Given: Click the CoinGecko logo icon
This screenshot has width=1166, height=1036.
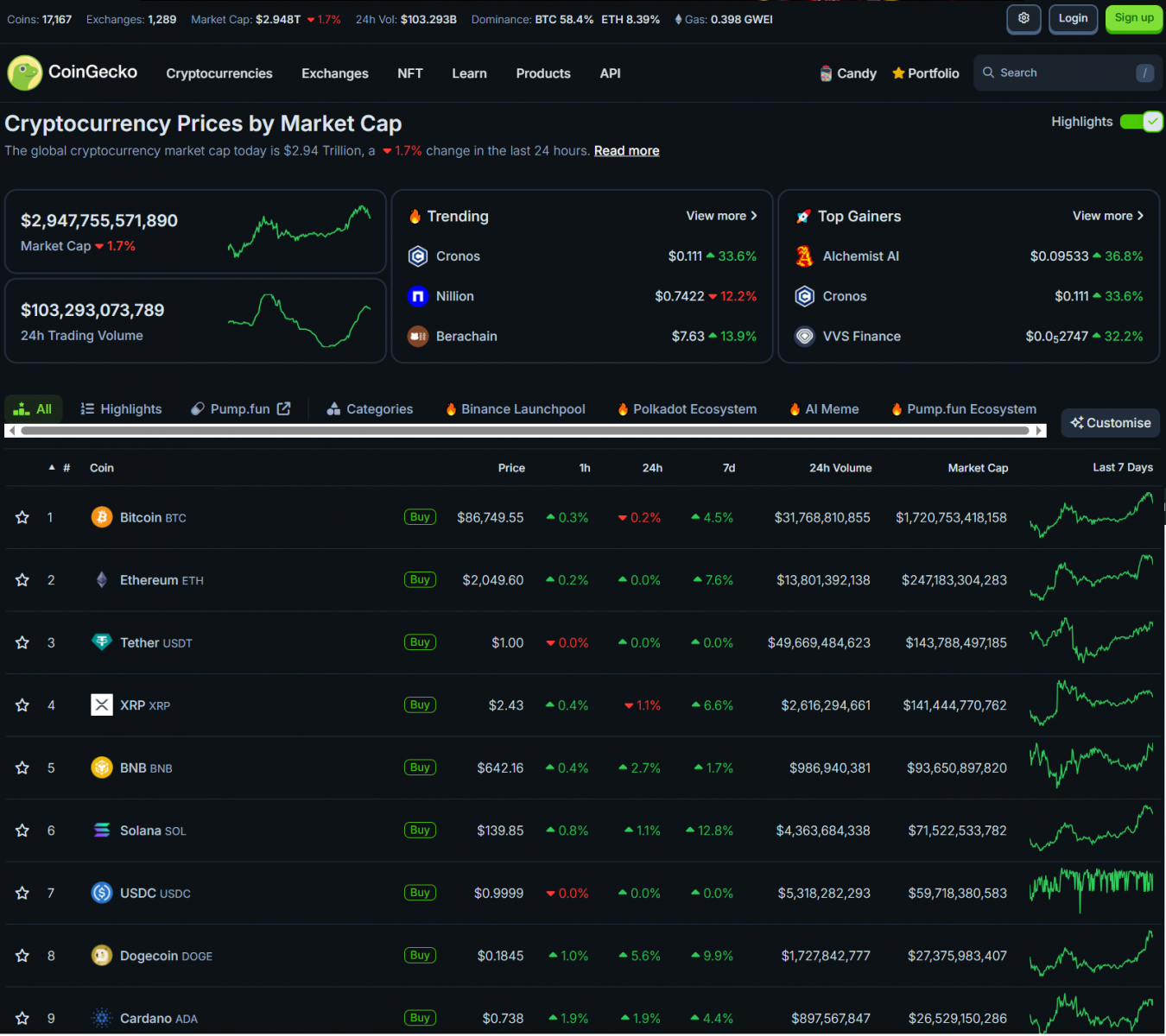Looking at the screenshot, I should tap(25, 73).
